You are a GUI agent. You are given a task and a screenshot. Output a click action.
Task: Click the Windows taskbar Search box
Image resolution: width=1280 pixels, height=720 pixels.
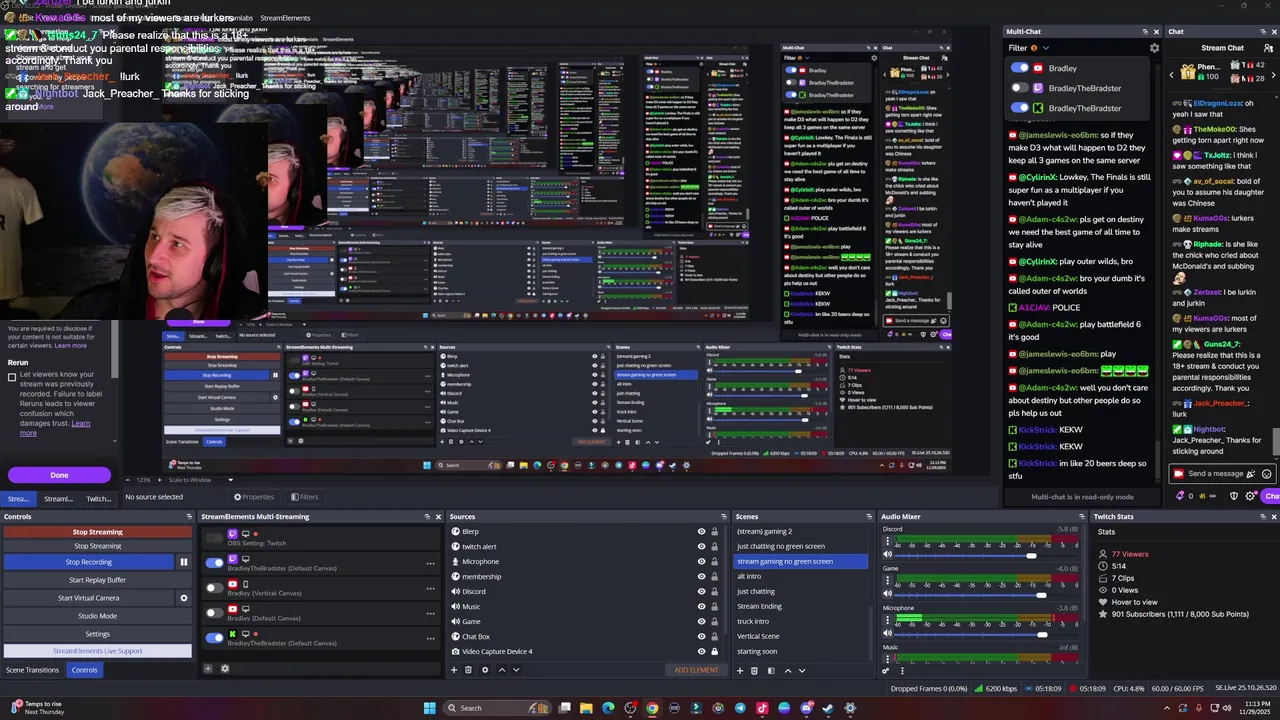point(495,708)
